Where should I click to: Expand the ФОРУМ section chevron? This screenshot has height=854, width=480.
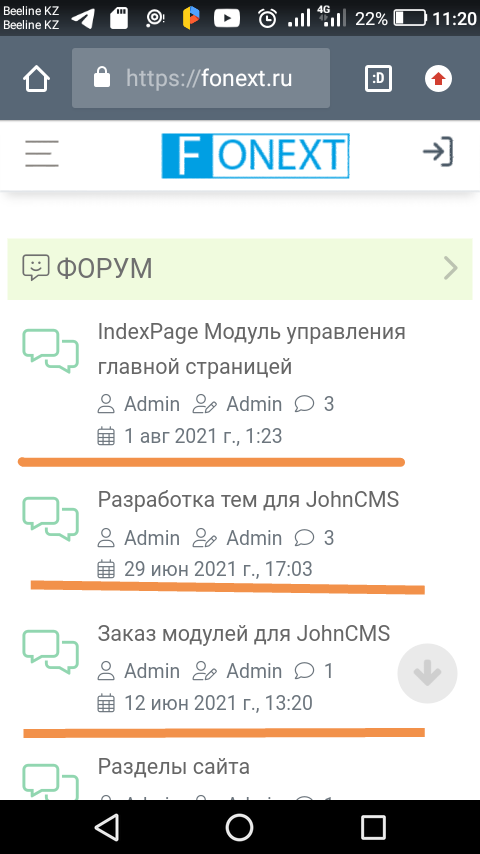(451, 269)
